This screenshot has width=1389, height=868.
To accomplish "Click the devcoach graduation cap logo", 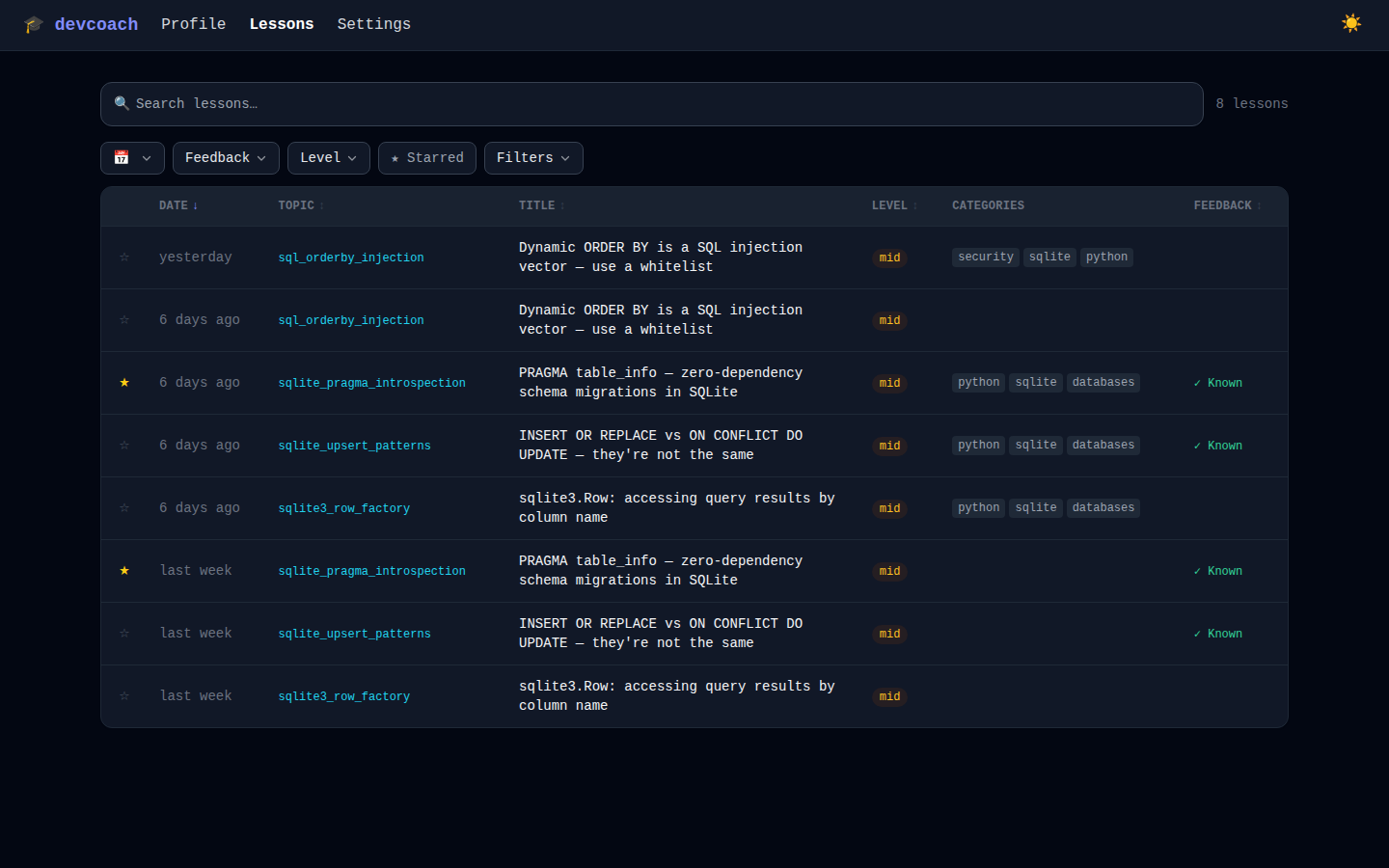I will [34, 24].
